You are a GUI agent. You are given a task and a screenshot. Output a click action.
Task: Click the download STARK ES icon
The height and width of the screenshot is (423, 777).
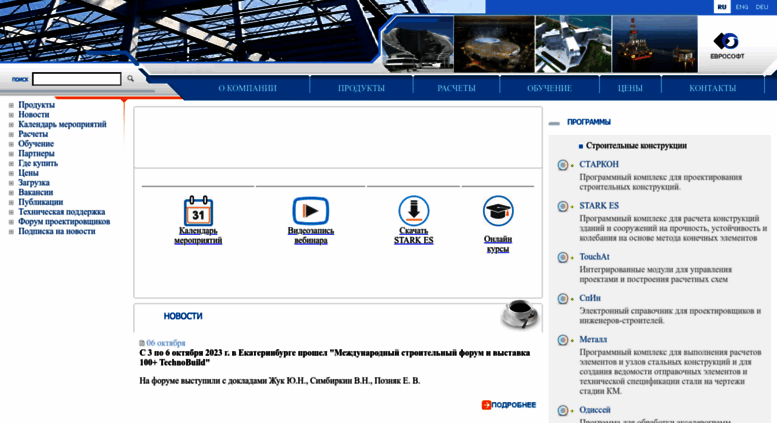pos(414,211)
